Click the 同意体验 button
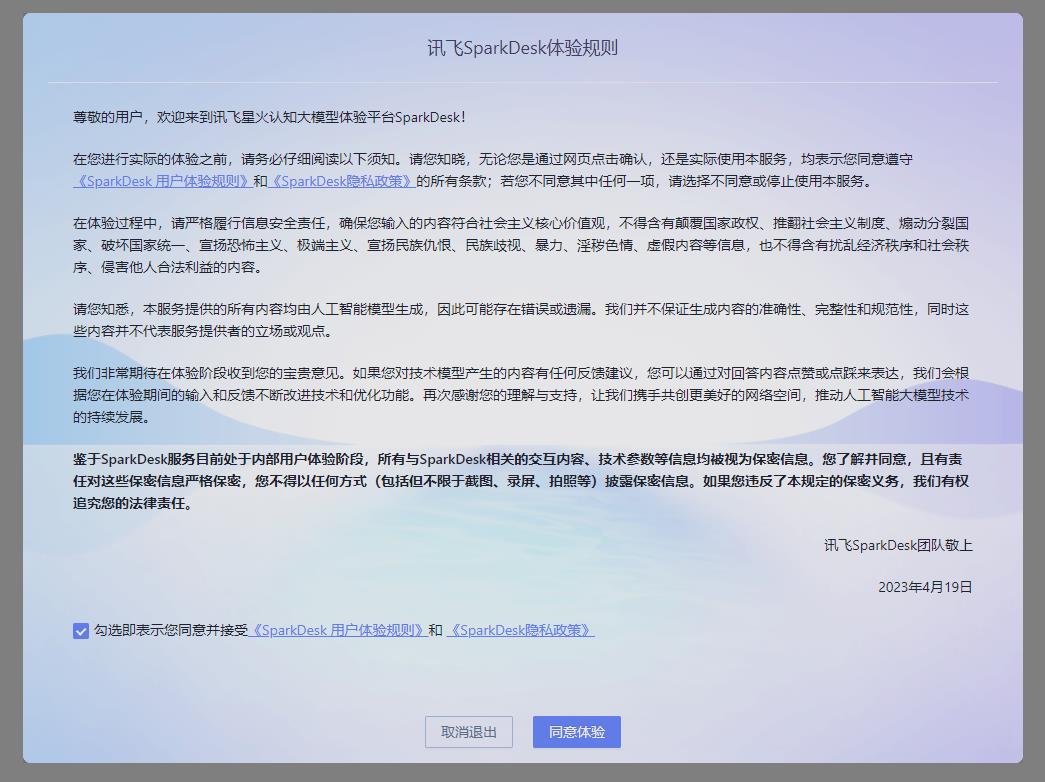Screen dimensions: 1045x782 click(x=576, y=732)
